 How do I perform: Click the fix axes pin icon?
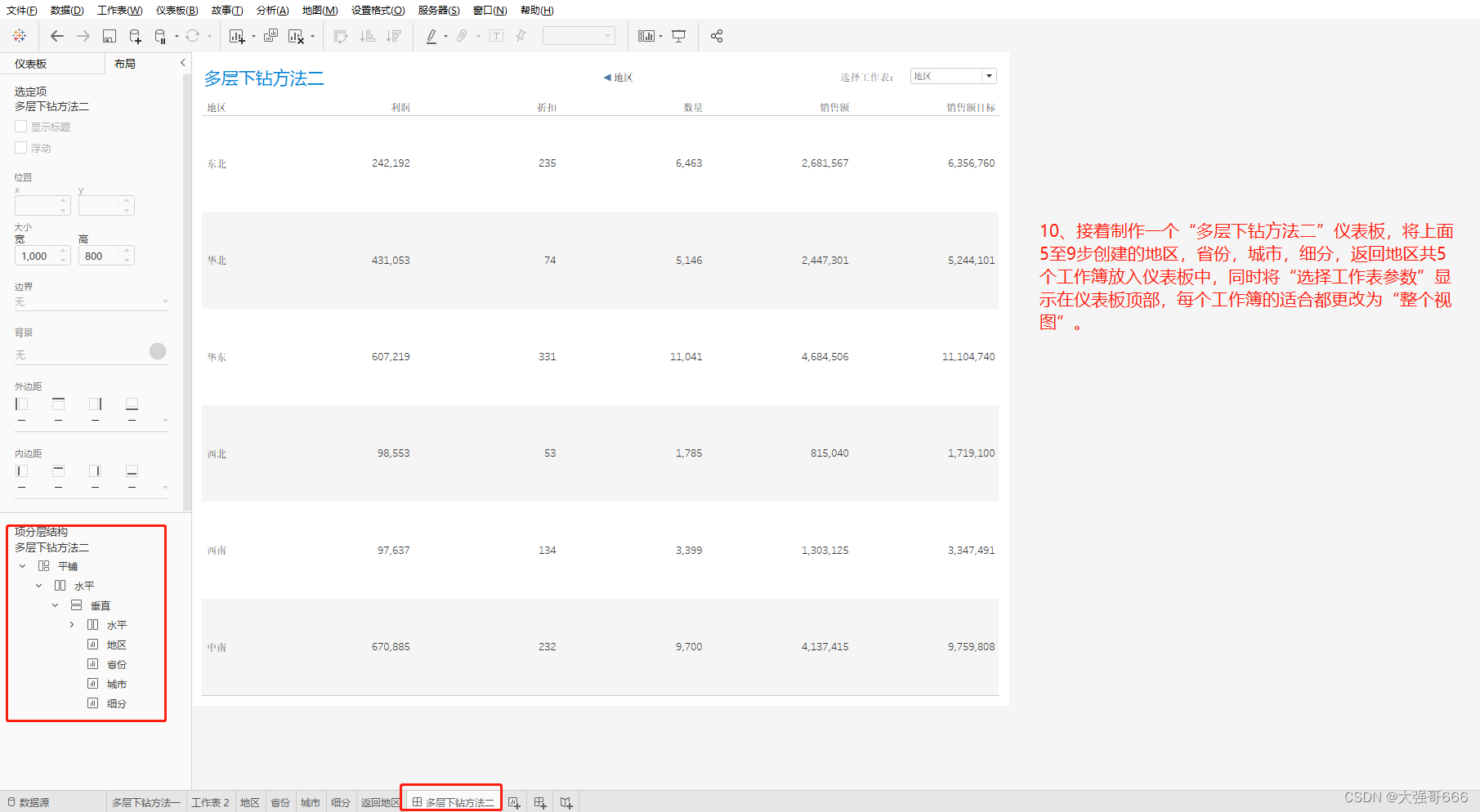(x=521, y=36)
